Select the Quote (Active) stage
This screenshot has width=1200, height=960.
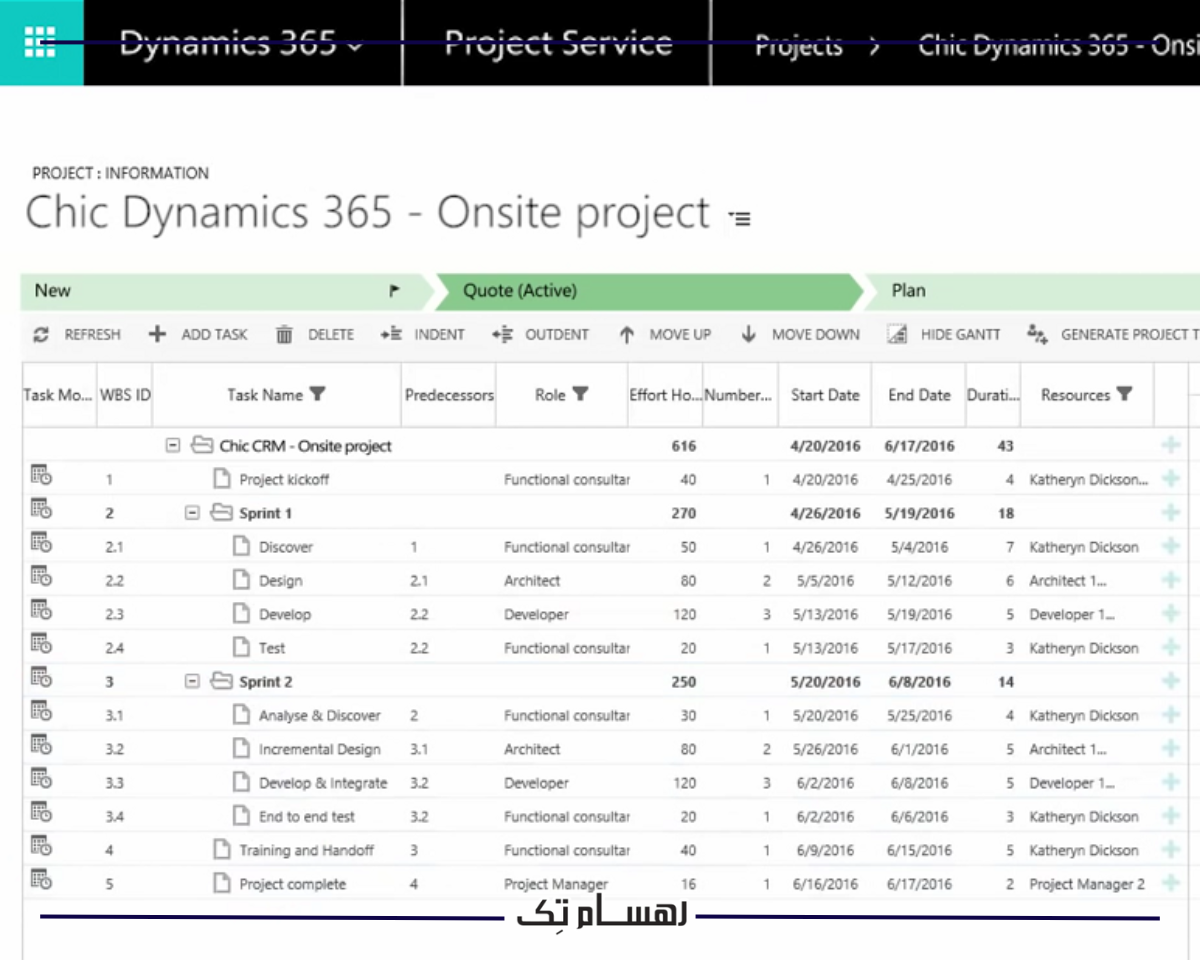(520, 291)
